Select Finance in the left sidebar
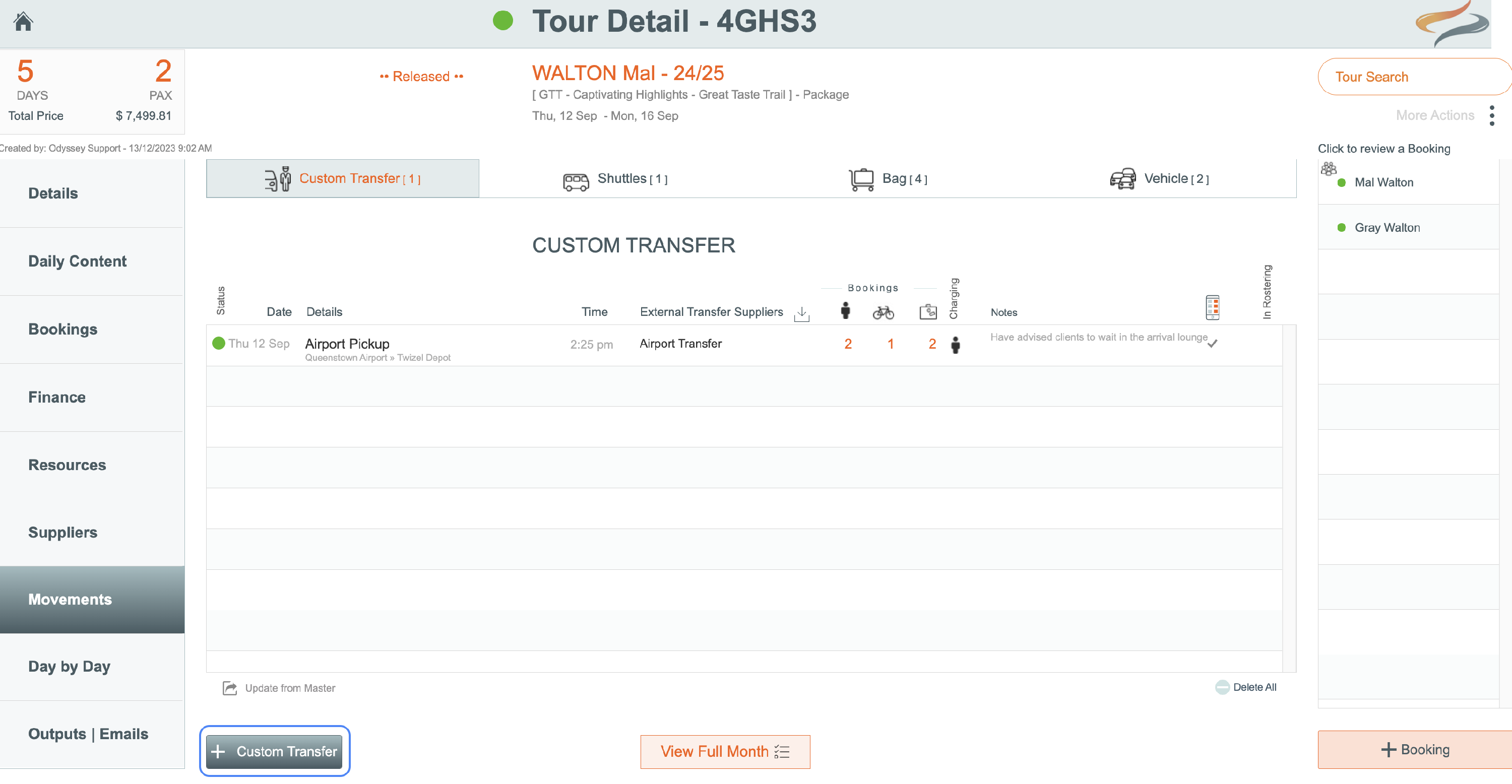1512x784 pixels. [x=57, y=397]
